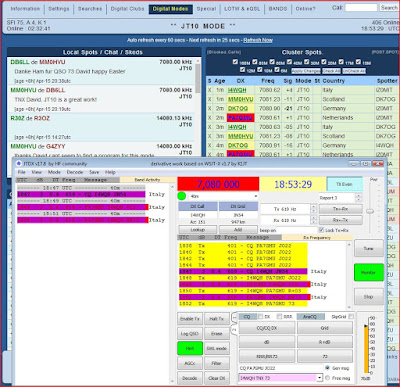
Task: Toggle the DX checkbox next to CQ
Action: click(261, 316)
